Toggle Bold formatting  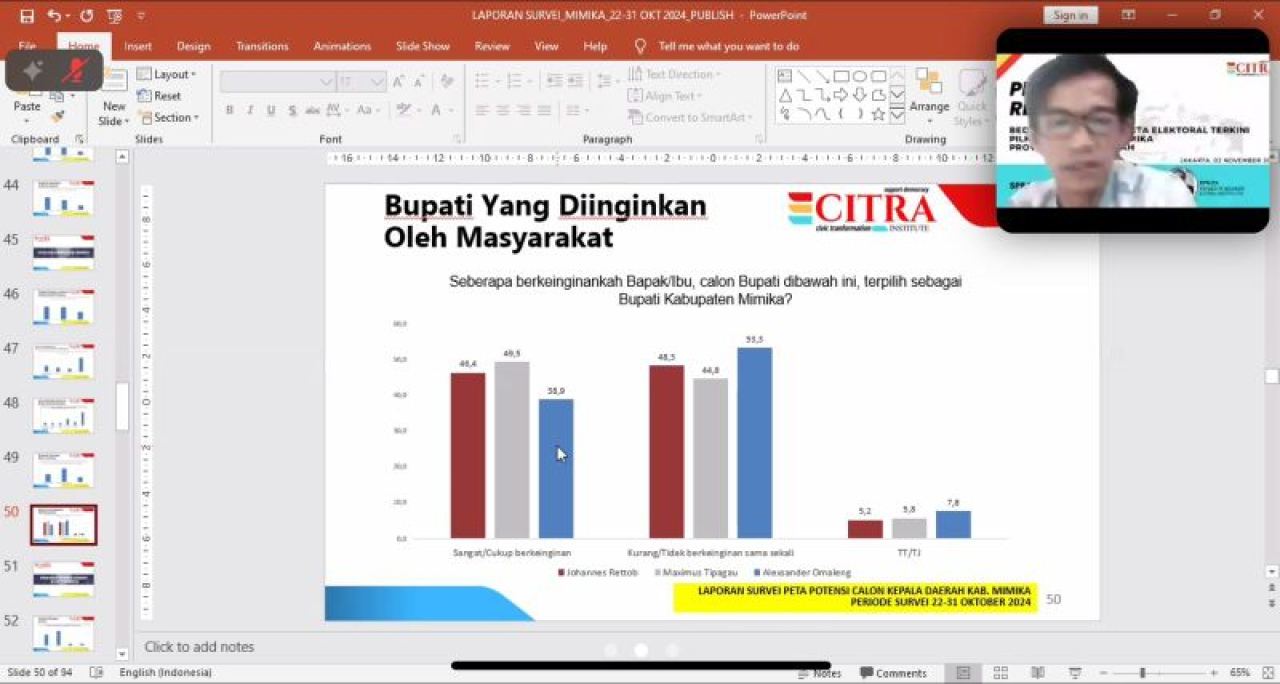229,110
